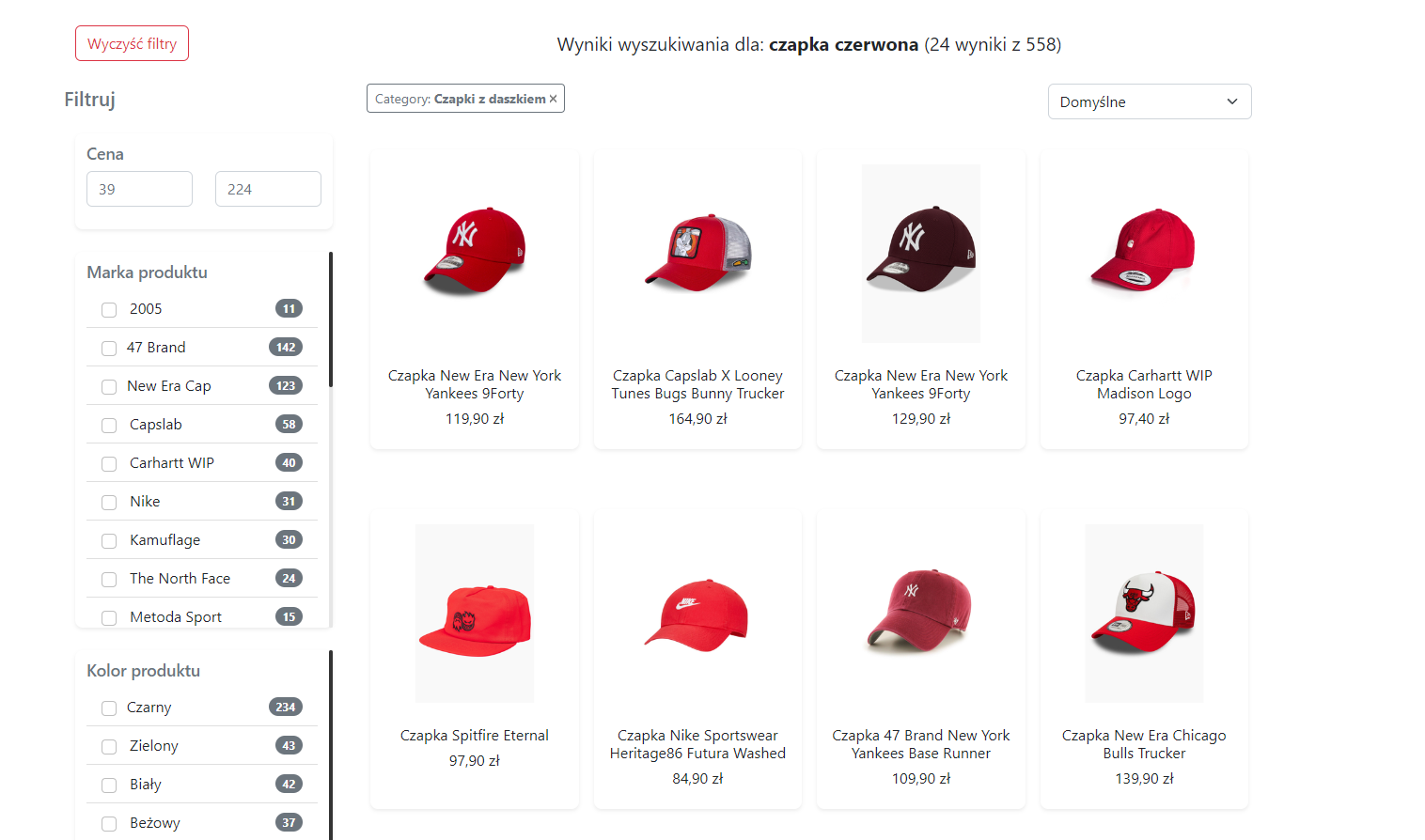Open the Capslab Bugs Bunny Trucker image

tap(697, 252)
